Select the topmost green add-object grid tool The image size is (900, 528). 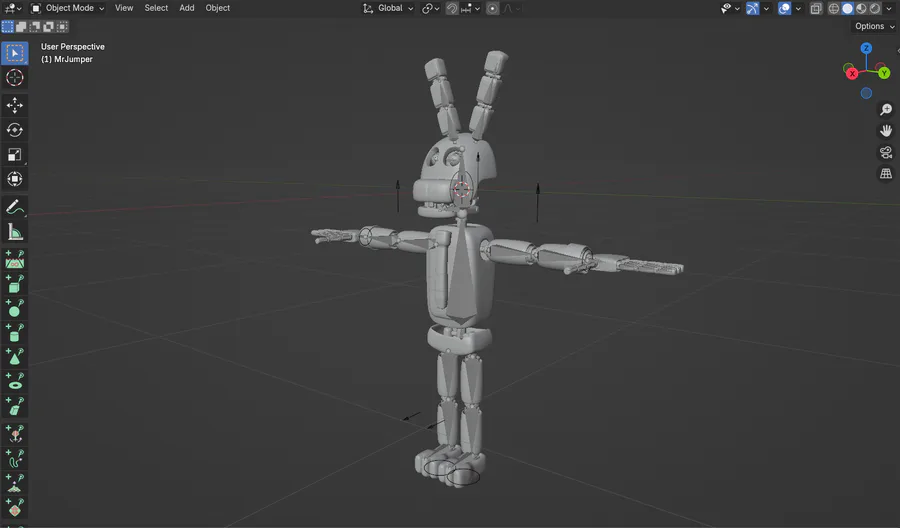[x=15, y=259]
